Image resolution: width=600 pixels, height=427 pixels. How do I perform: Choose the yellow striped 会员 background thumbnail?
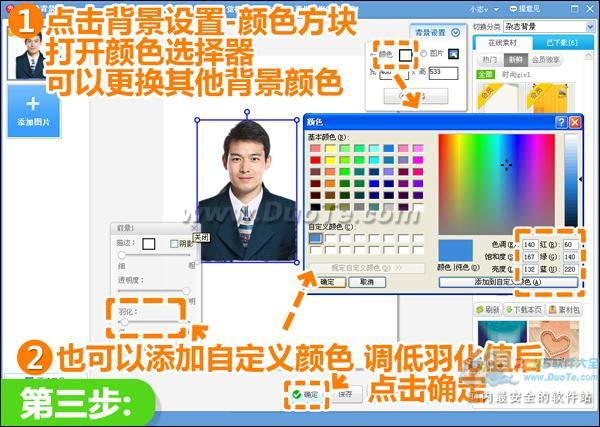(549, 98)
